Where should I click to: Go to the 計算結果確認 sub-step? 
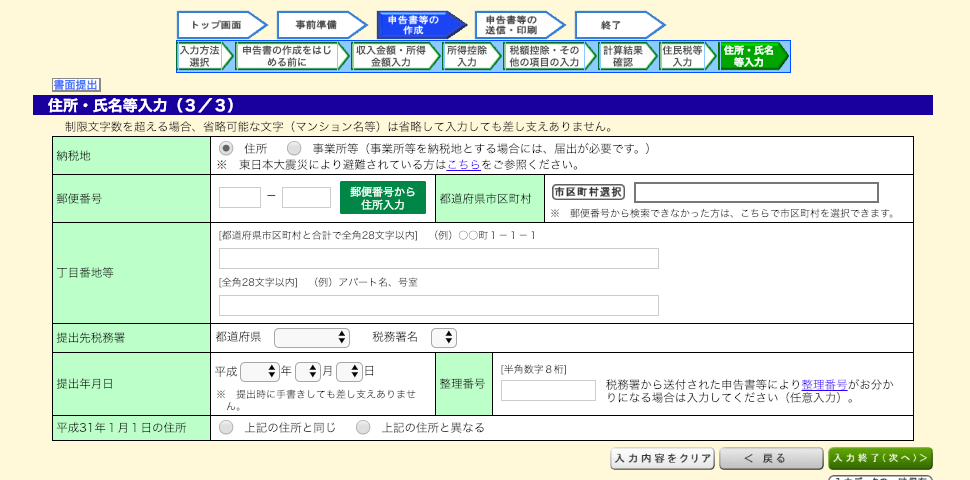click(625, 56)
